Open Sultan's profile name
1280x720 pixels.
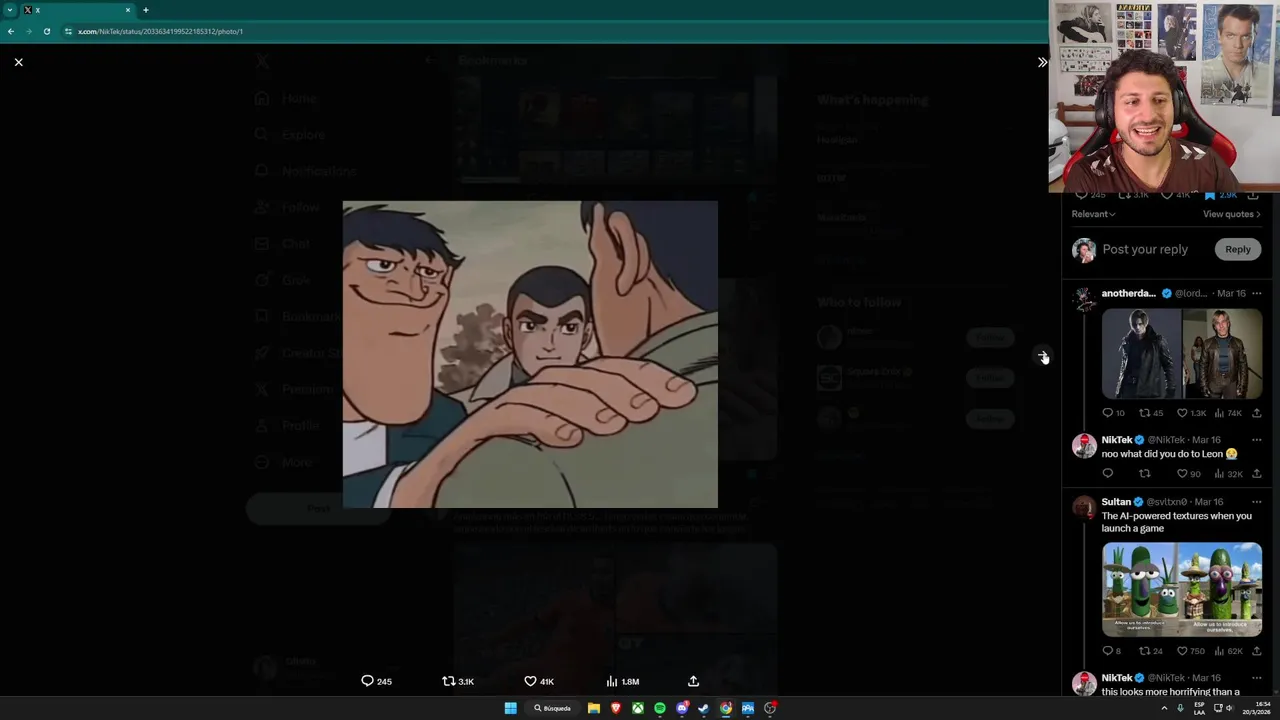click(1116, 502)
